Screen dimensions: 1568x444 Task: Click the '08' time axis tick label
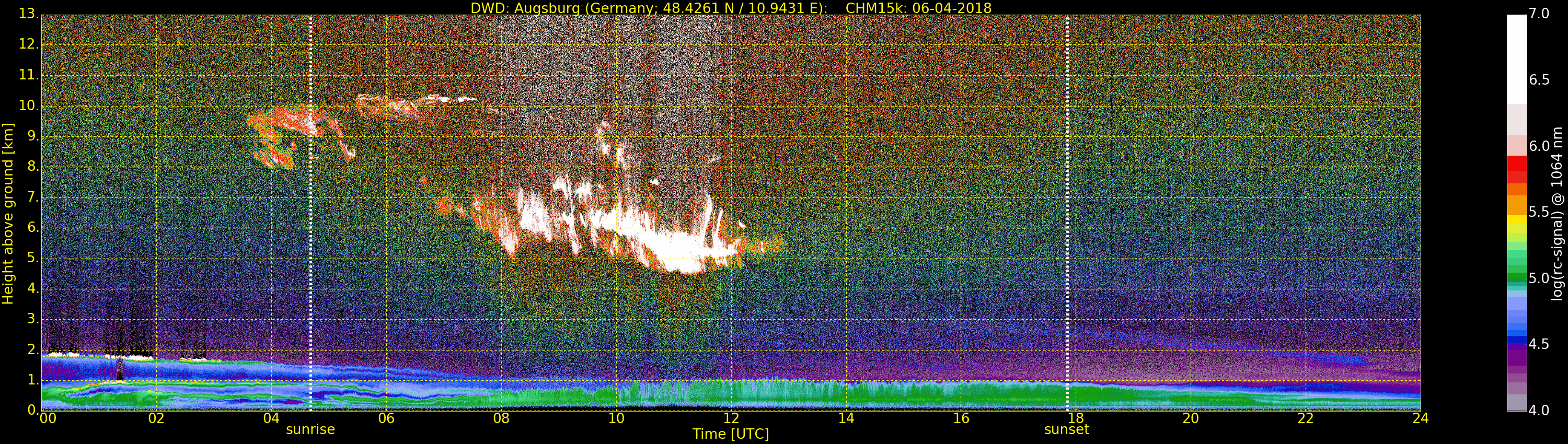point(501,418)
